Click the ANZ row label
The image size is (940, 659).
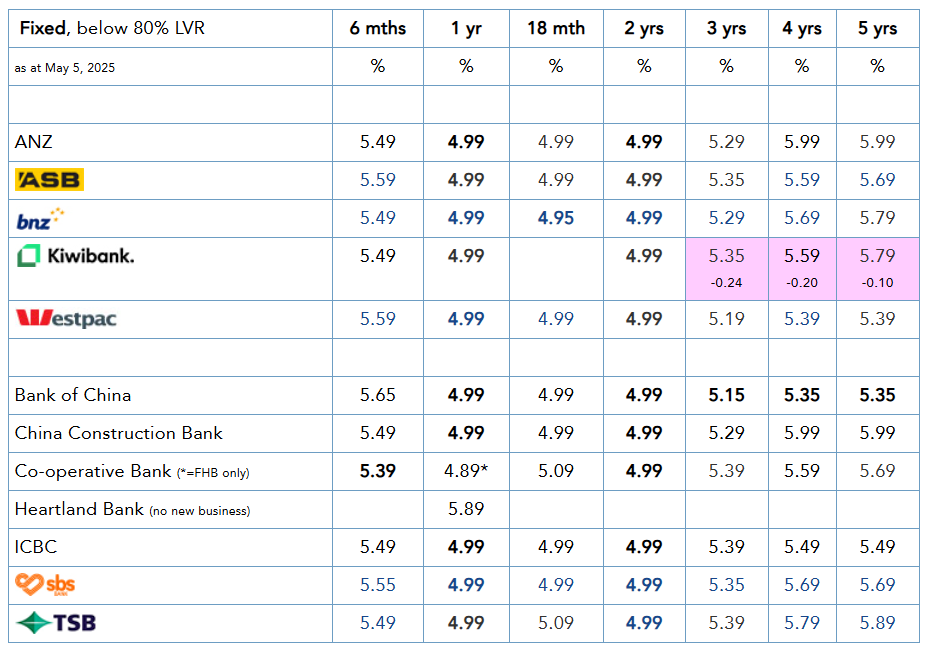tap(34, 142)
